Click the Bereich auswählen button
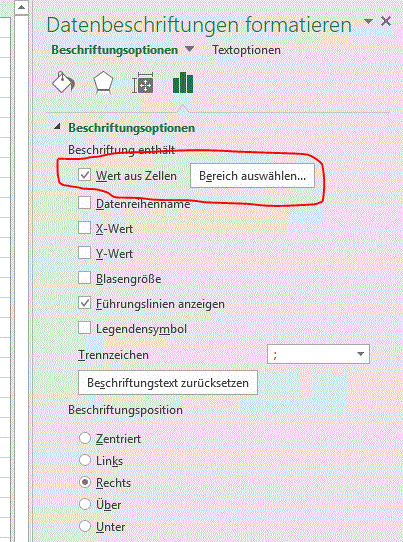This screenshot has width=403, height=542. [252, 176]
